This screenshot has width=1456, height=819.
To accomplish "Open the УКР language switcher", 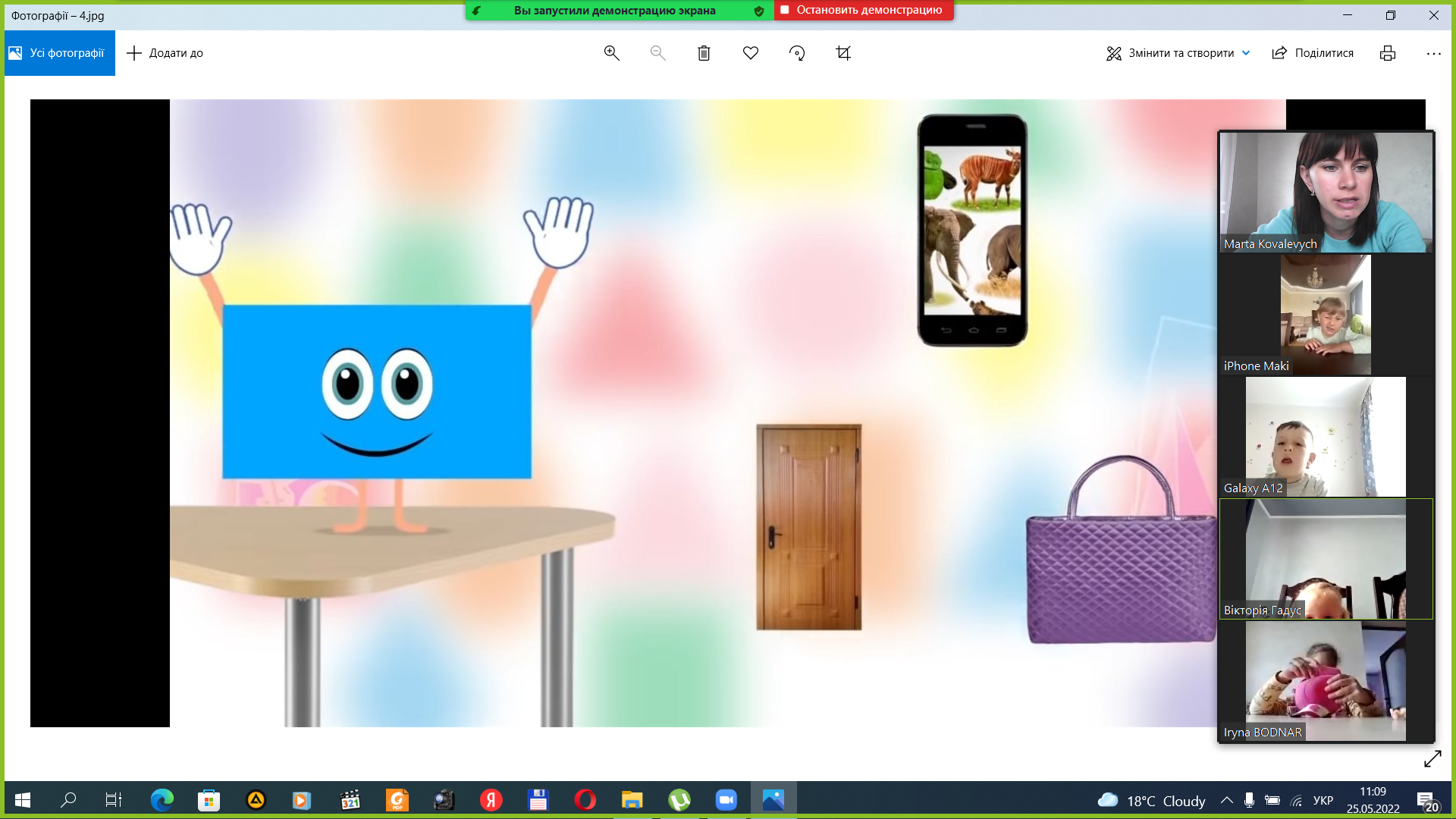I will click(1323, 801).
